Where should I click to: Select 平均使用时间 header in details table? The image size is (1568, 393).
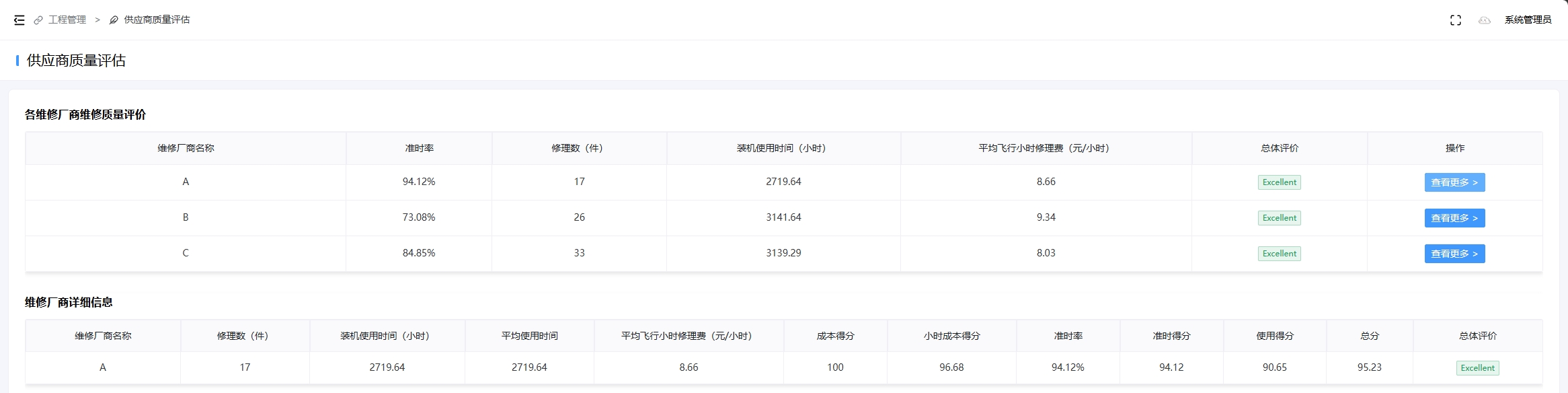(529, 336)
